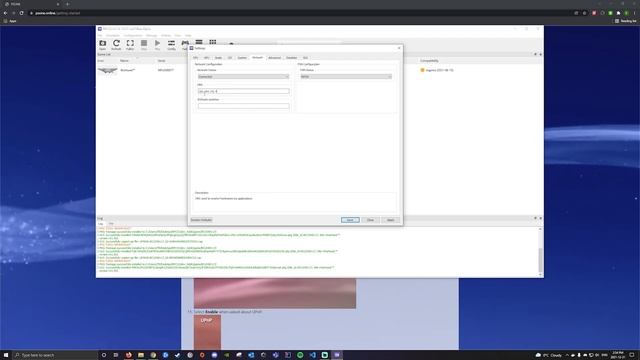Click the IP/Hosts switches input field

coord(243,106)
